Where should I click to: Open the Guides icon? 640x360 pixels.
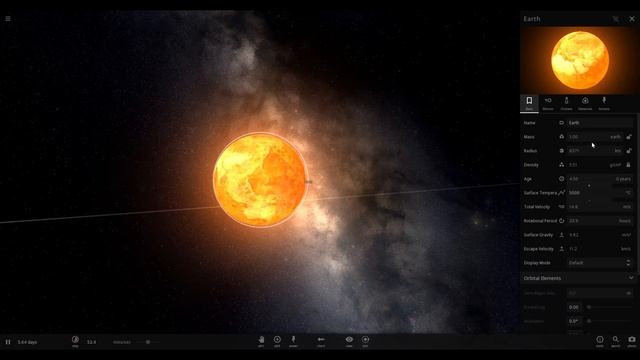pos(600,340)
